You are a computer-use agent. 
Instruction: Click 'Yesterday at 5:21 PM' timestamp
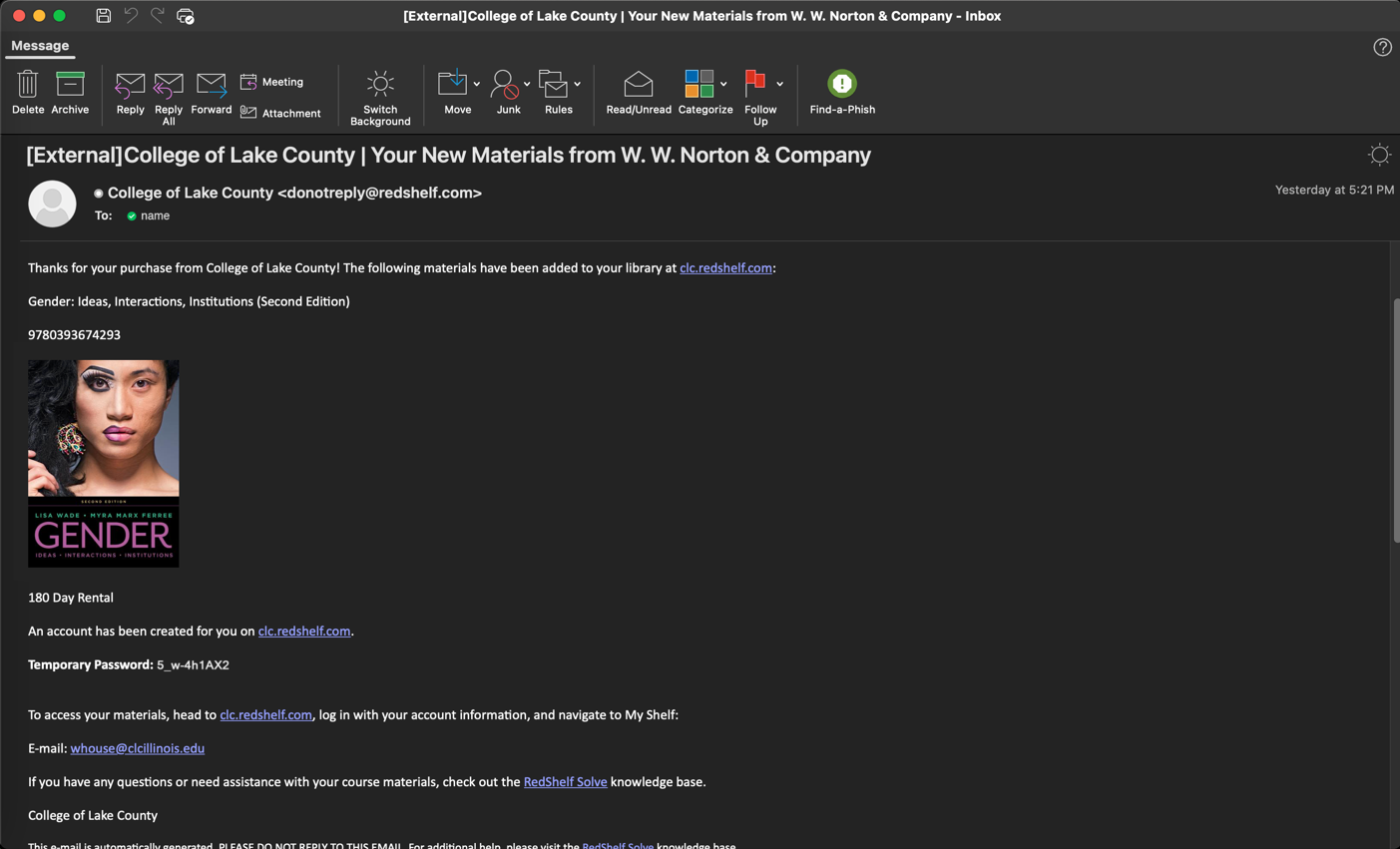click(x=1334, y=190)
